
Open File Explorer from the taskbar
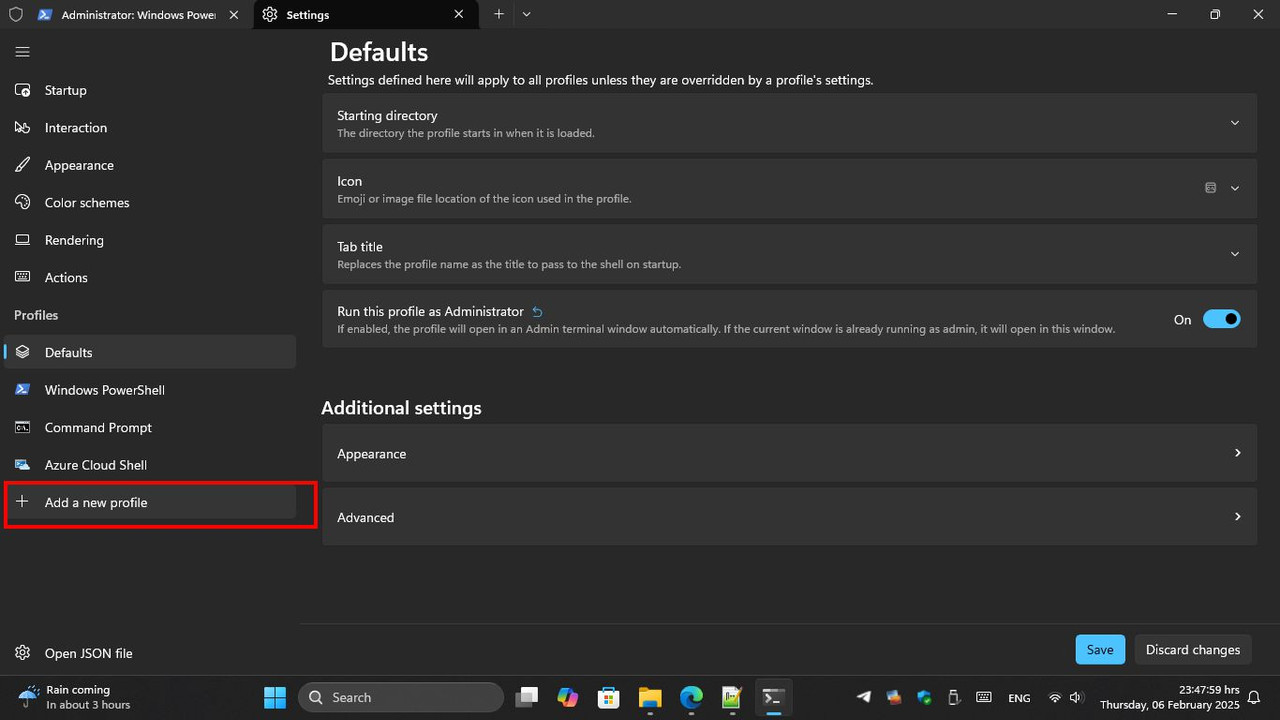coord(650,697)
